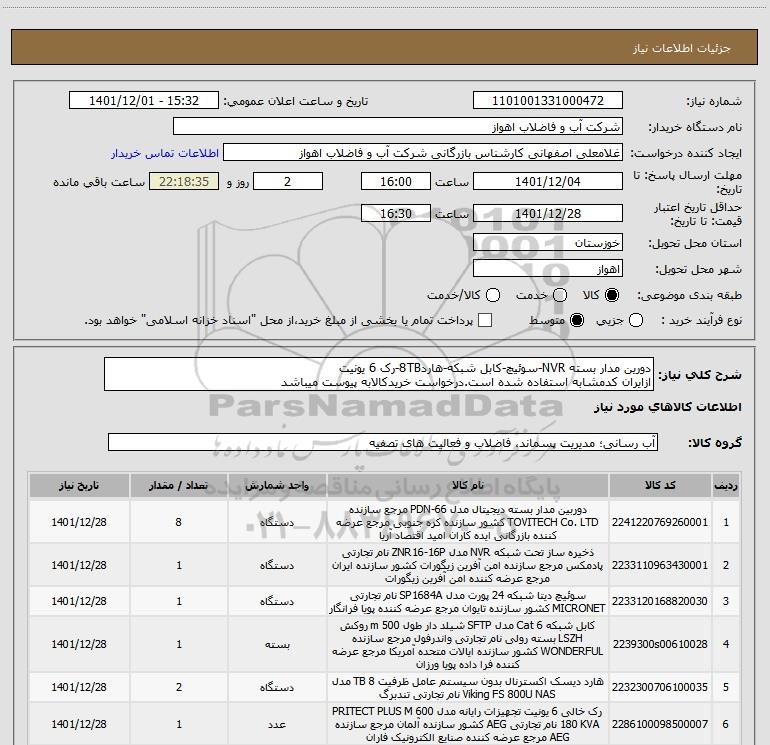The image size is (770, 745).
Task: Click quantity 8 in row 1
Action: [x=179, y=522]
